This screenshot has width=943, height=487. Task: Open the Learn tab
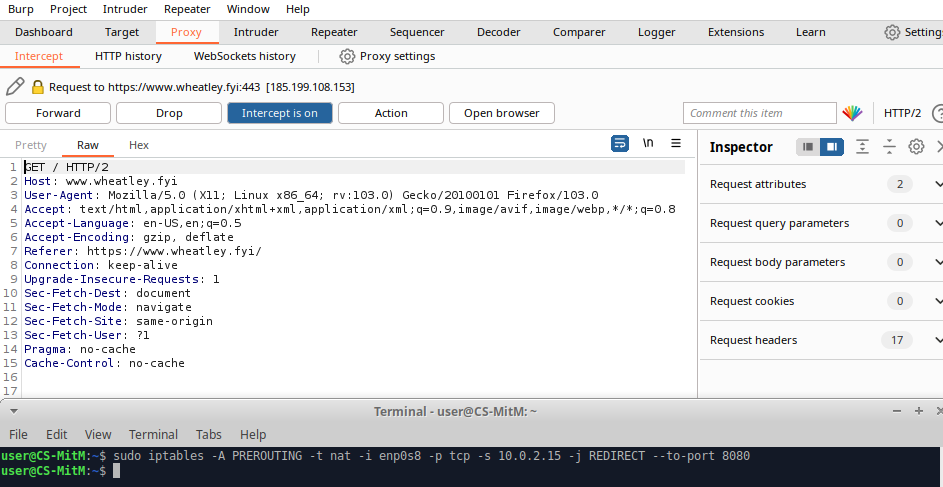[811, 32]
